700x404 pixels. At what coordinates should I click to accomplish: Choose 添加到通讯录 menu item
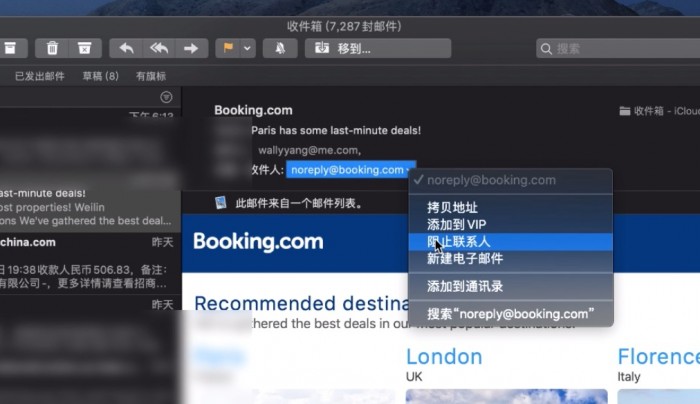[511, 286]
